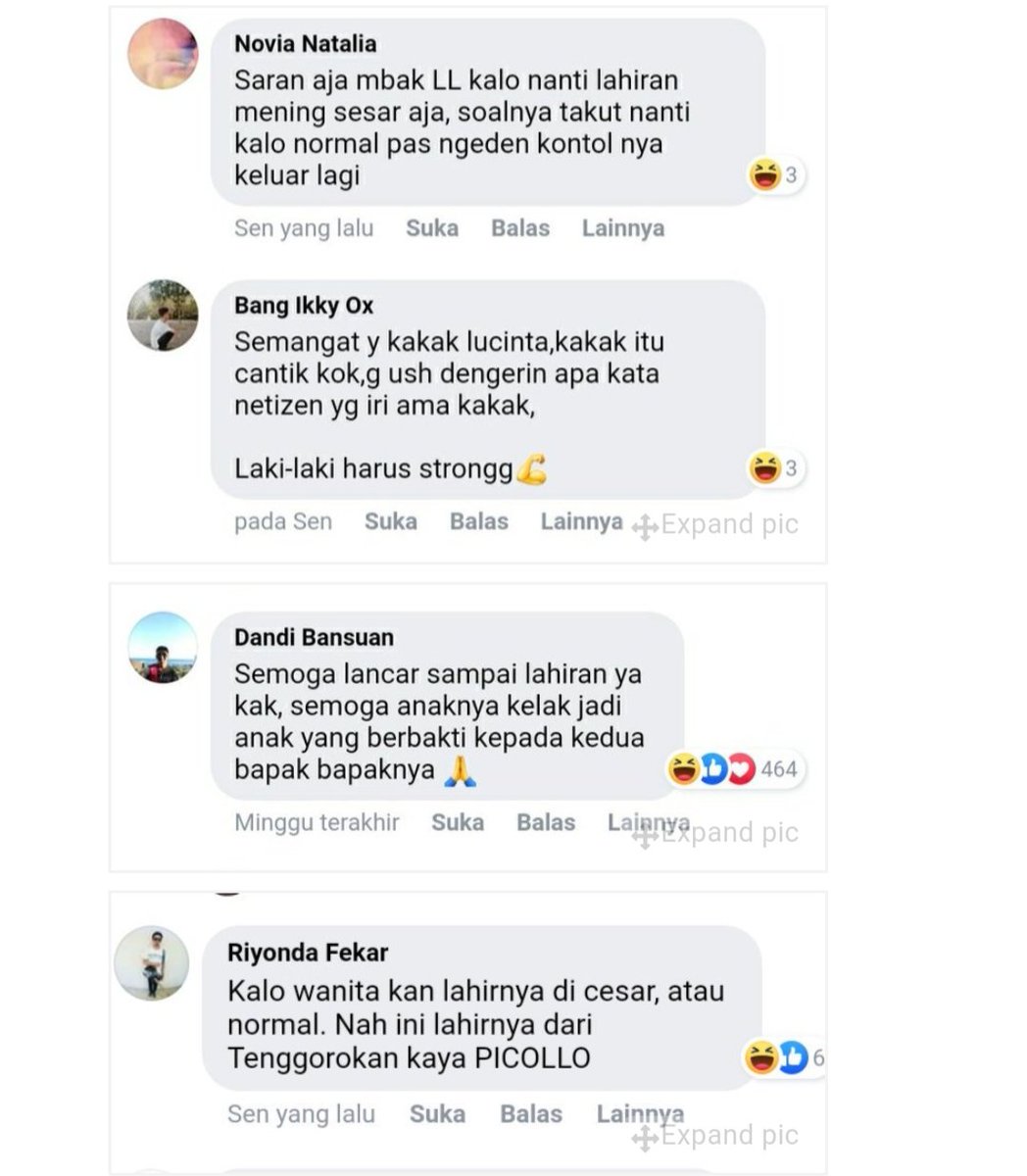Reply to Bang Ikky Ox with Balas
This screenshot has width=1027, height=1176.
478,521
